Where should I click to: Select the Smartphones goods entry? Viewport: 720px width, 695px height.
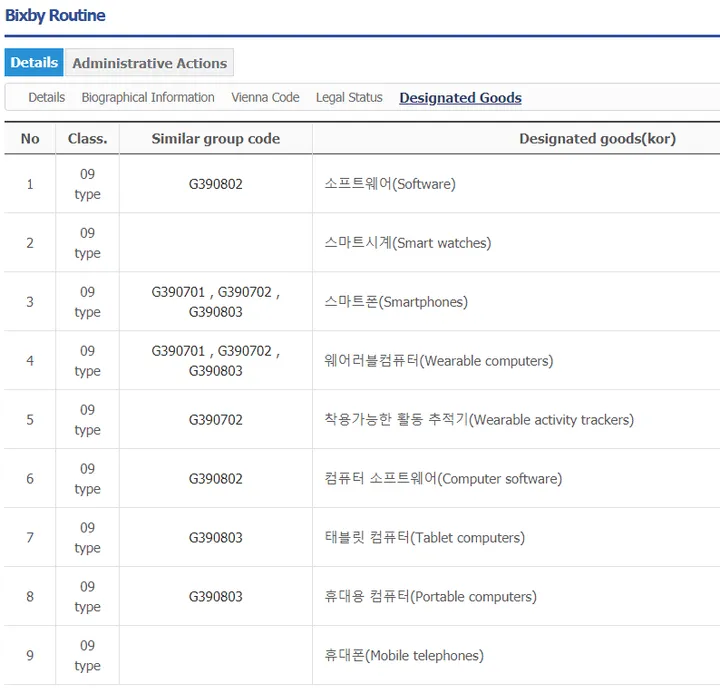(396, 302)
